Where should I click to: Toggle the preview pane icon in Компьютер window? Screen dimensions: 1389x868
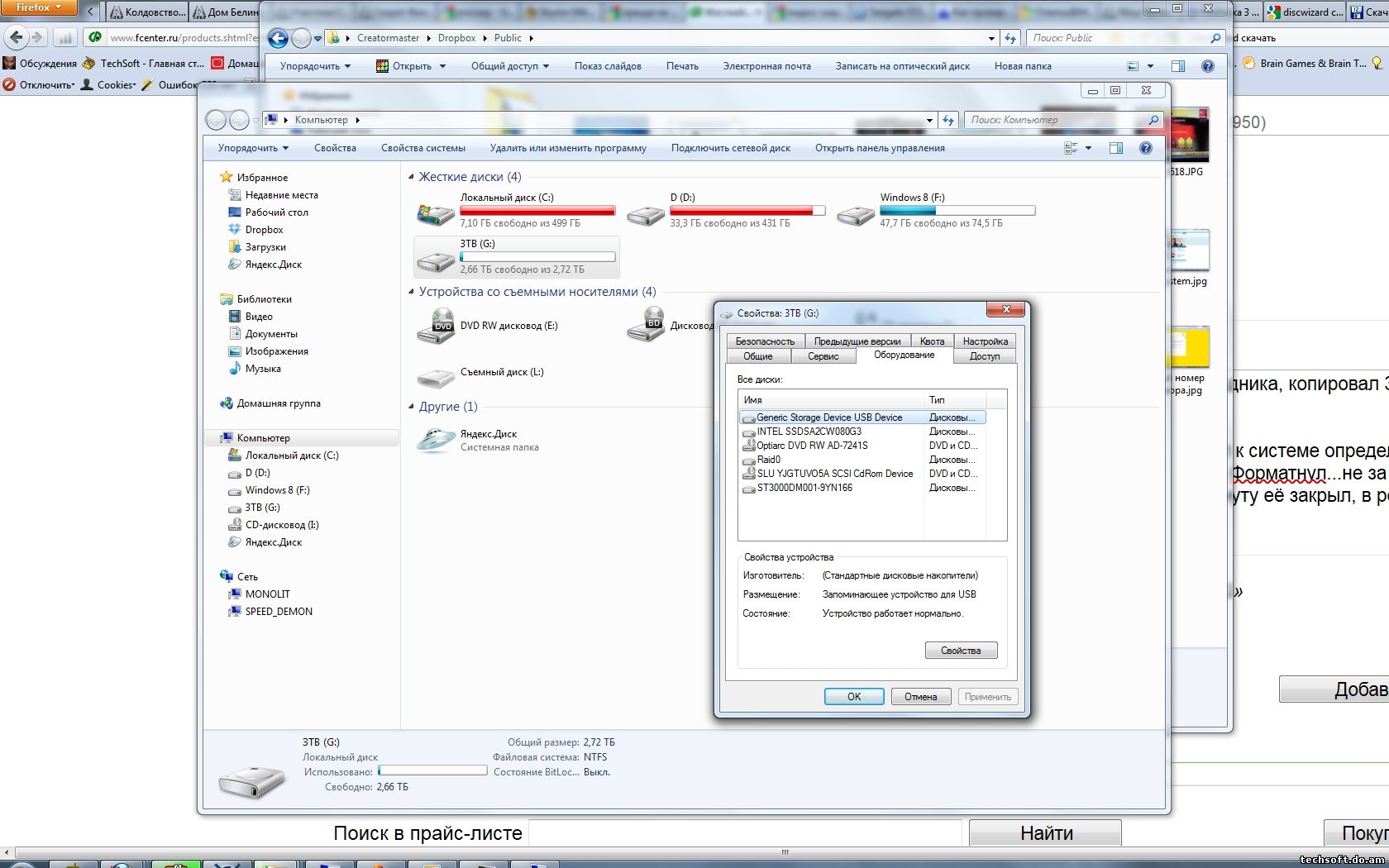(x=1115, y=148)
